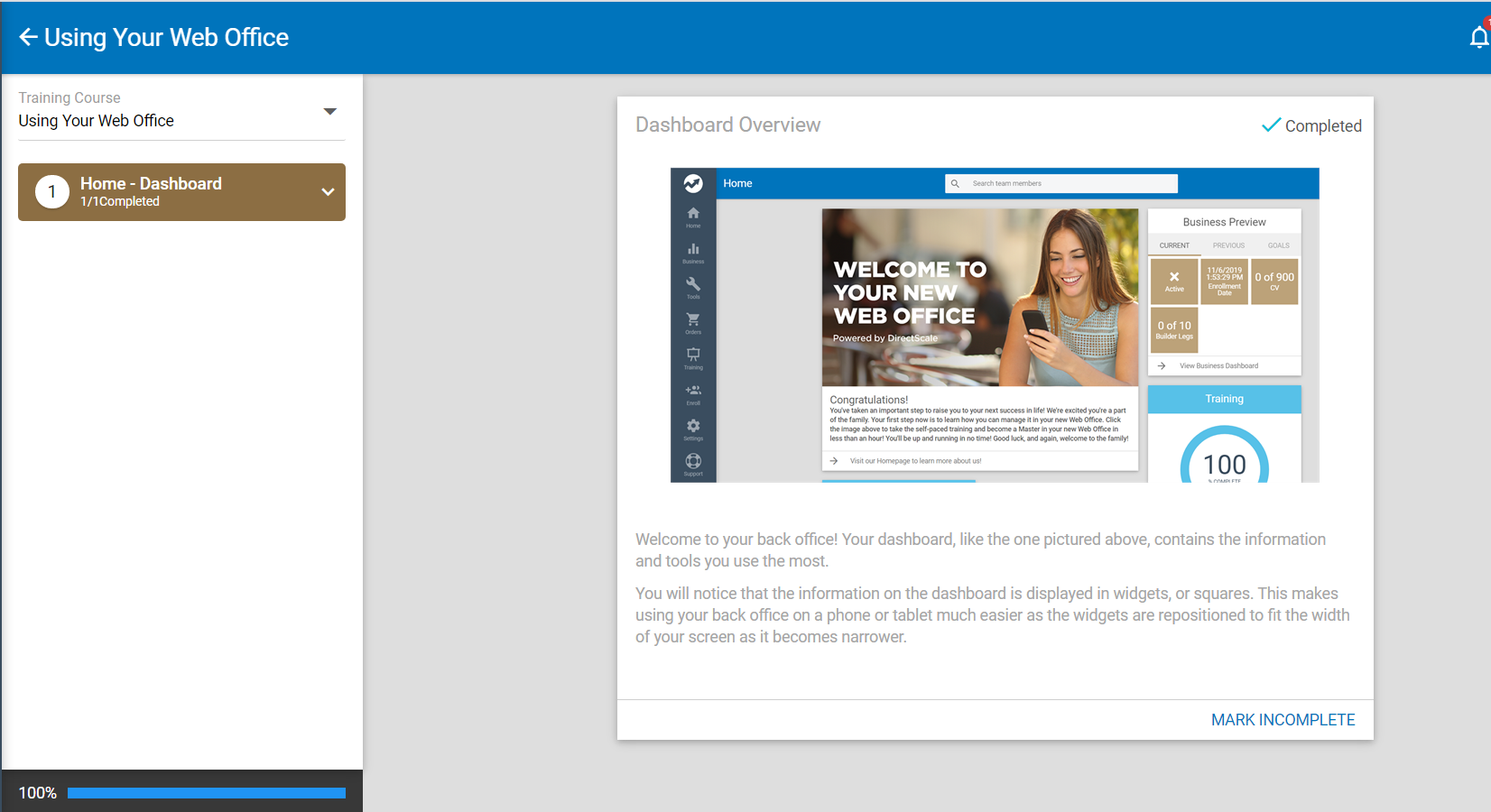Open the Orders shopping cart icon
Image resolution: width=1491 pixels, height=812 pixels.
pyautogui.click(x=693, y=321)
